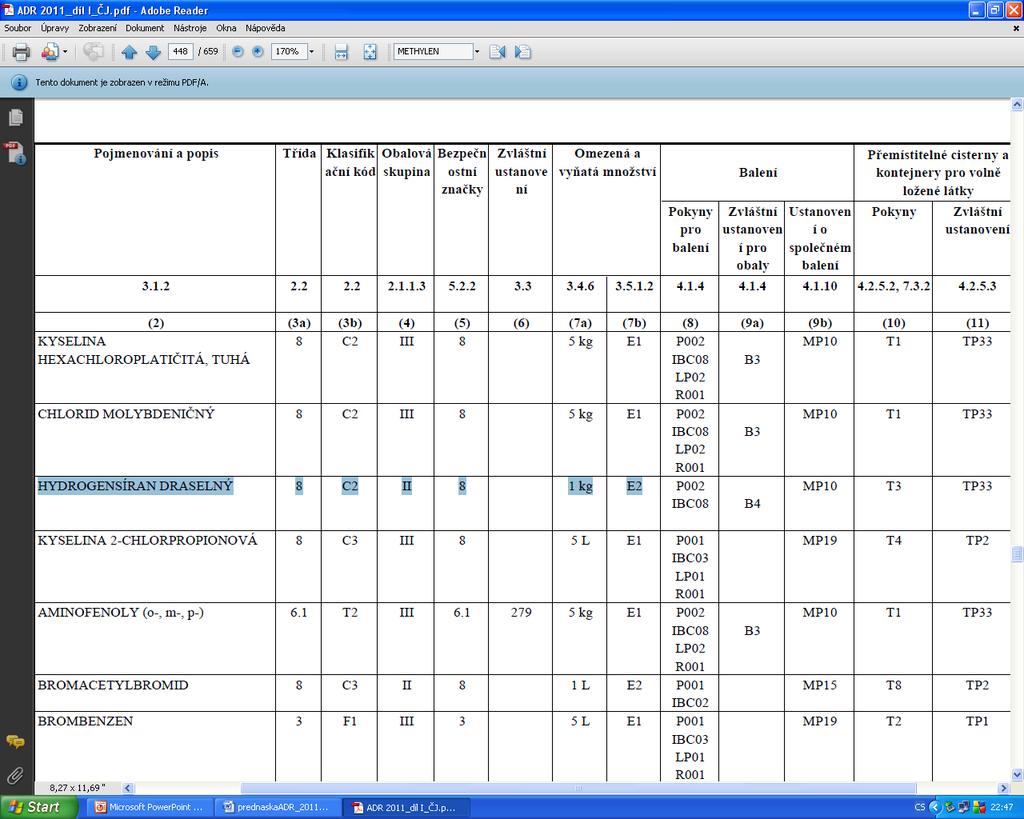This screenshot has width=1024, height=819.
Task: Click F1 in BROMBENZEN row
Action: [x=350, y=721]
